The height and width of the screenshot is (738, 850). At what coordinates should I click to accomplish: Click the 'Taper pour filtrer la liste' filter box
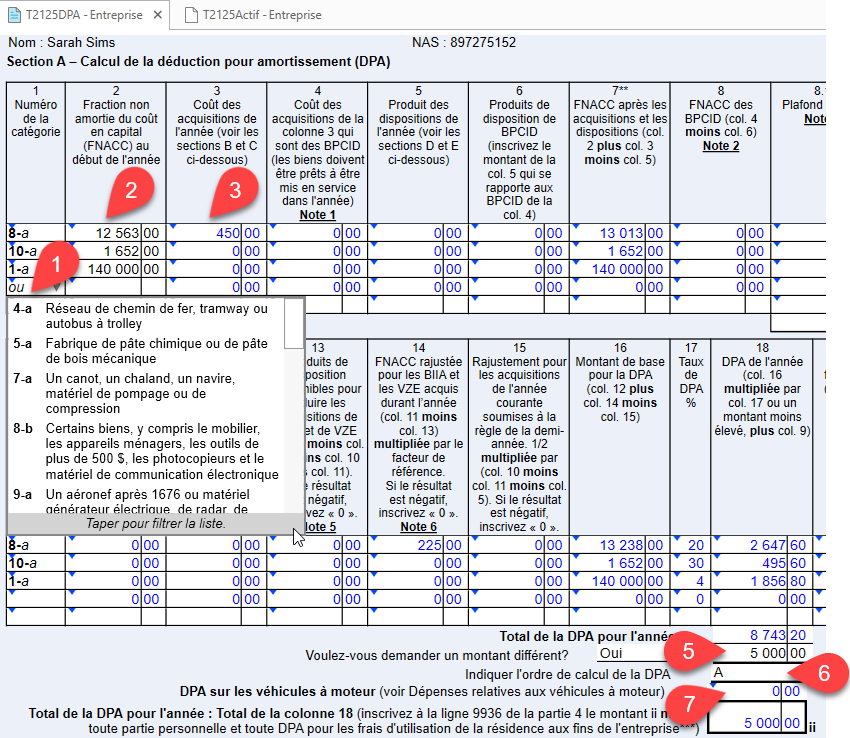click(x=156, y=523)
